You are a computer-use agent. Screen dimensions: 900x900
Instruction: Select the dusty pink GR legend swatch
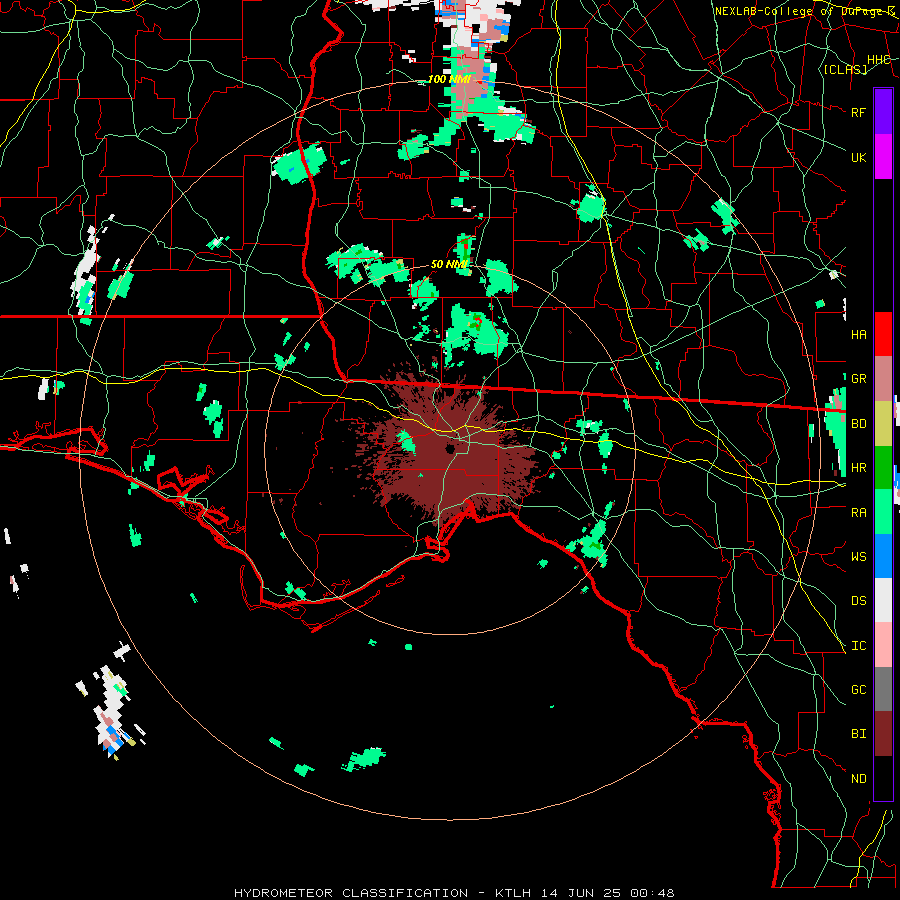click(883, 379)
